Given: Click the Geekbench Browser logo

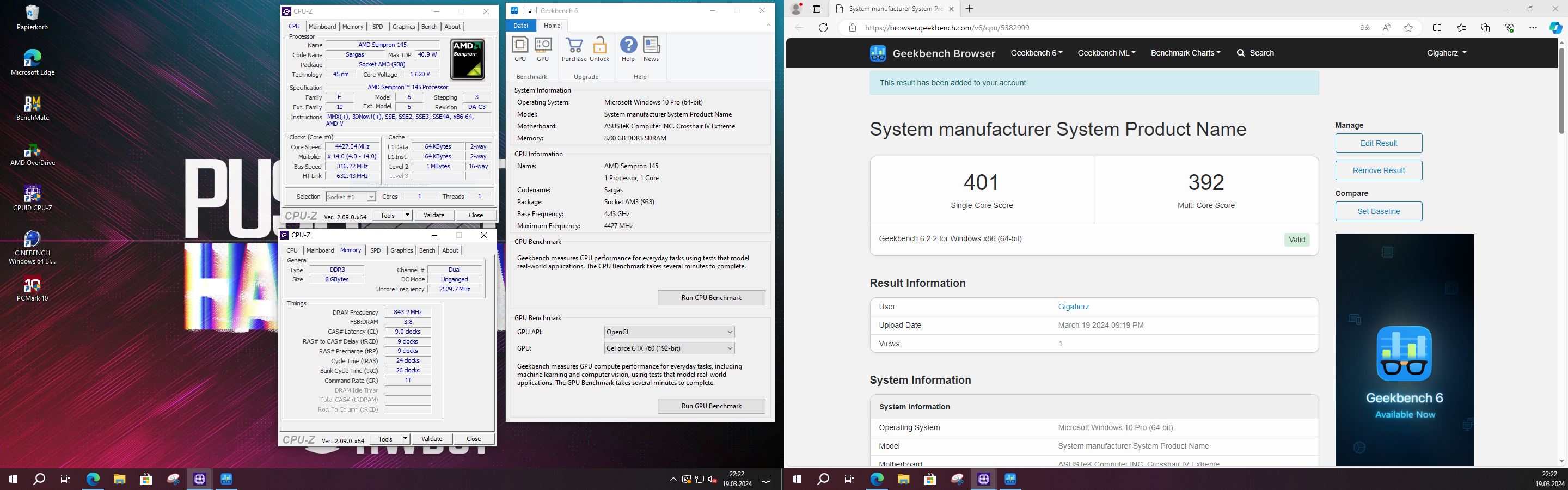Looking at the screenshot, I should [933, 53].
